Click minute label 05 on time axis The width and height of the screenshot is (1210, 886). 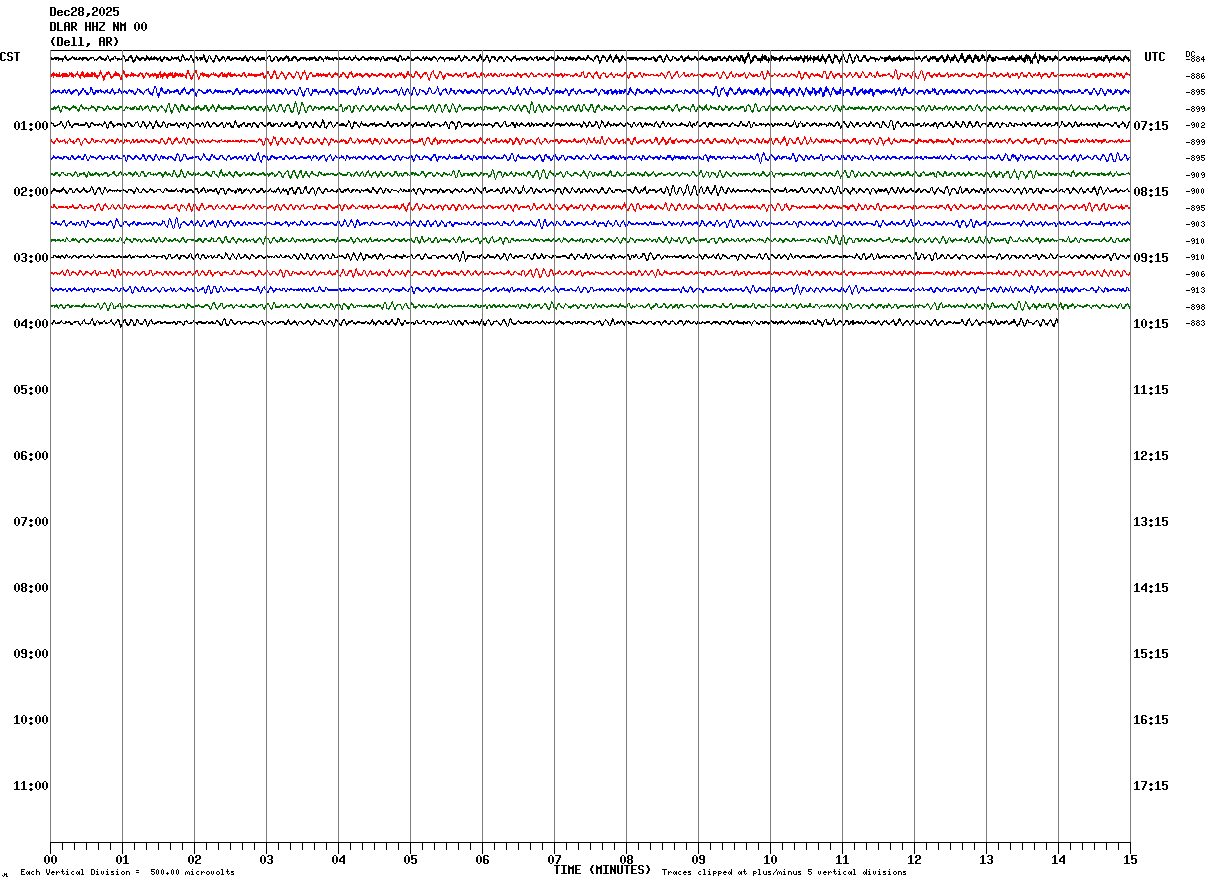pos(410,860)
